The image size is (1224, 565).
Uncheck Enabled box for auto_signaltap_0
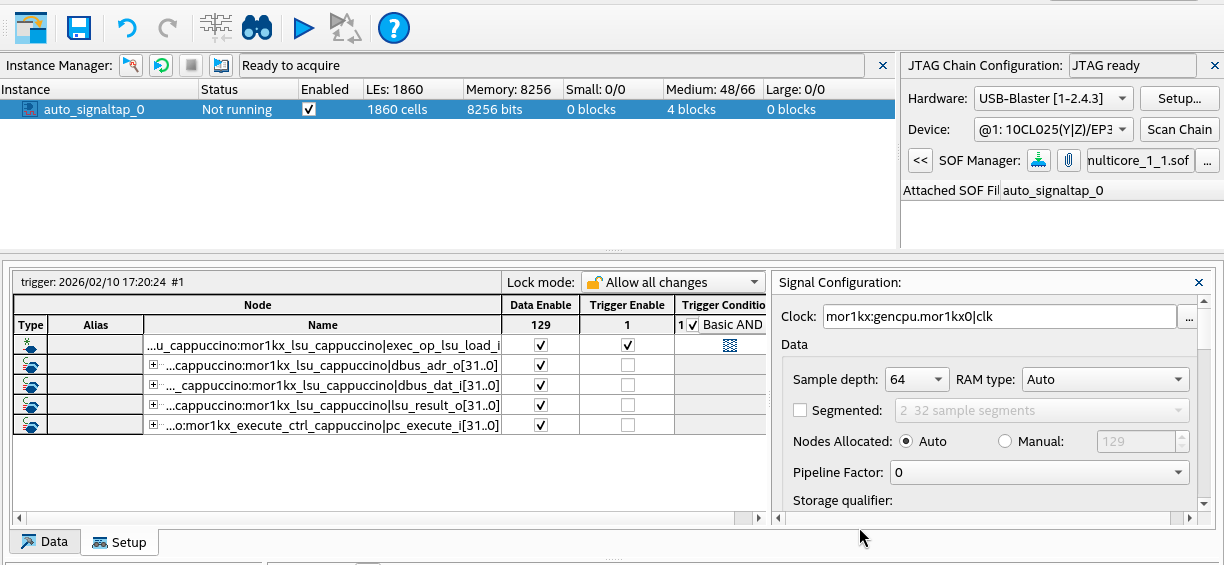coord(309,110)
